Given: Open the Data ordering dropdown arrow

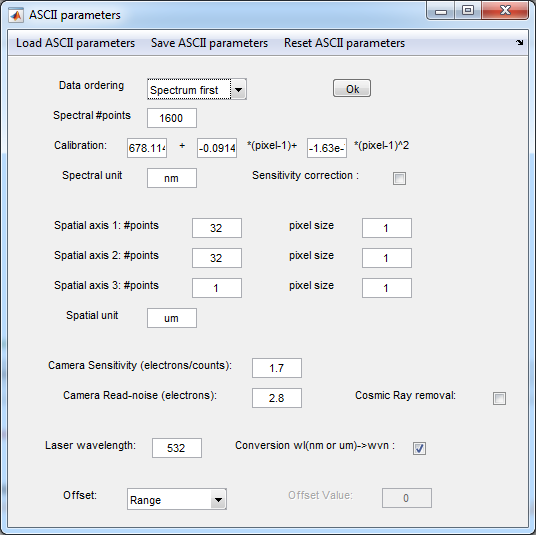Looking at the screenshot, I should [x=238, y=90].
